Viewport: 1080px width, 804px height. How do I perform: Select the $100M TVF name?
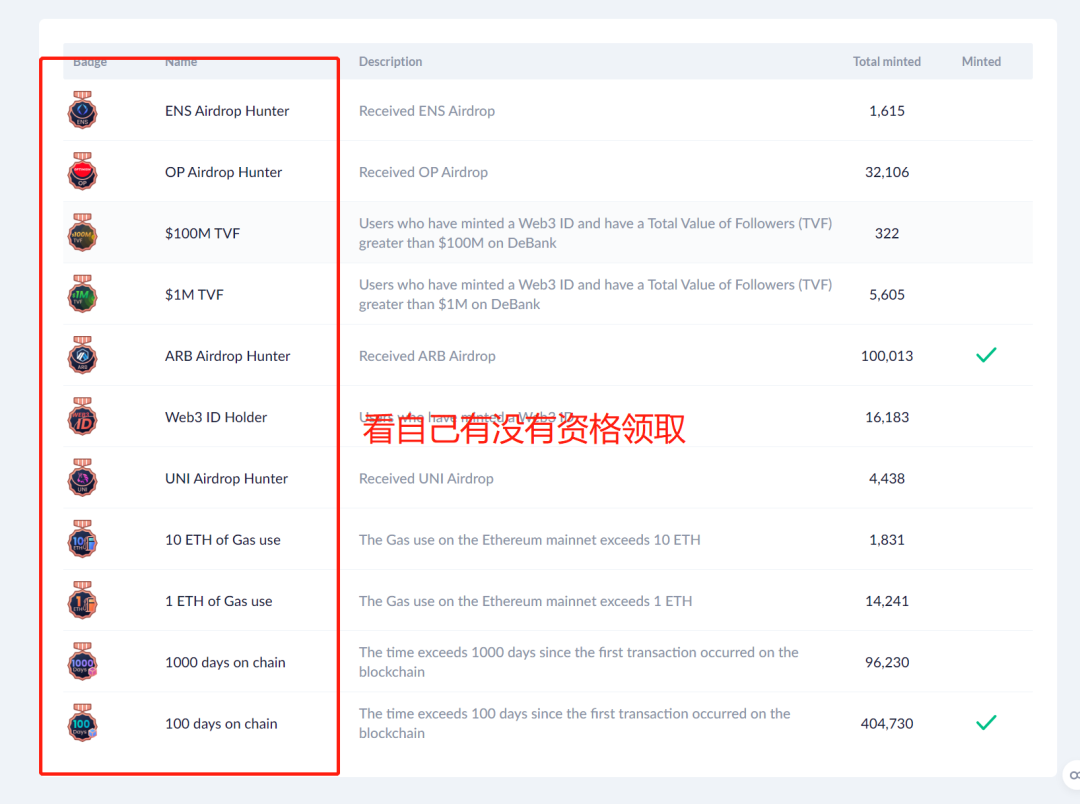(x=202, y=234)
